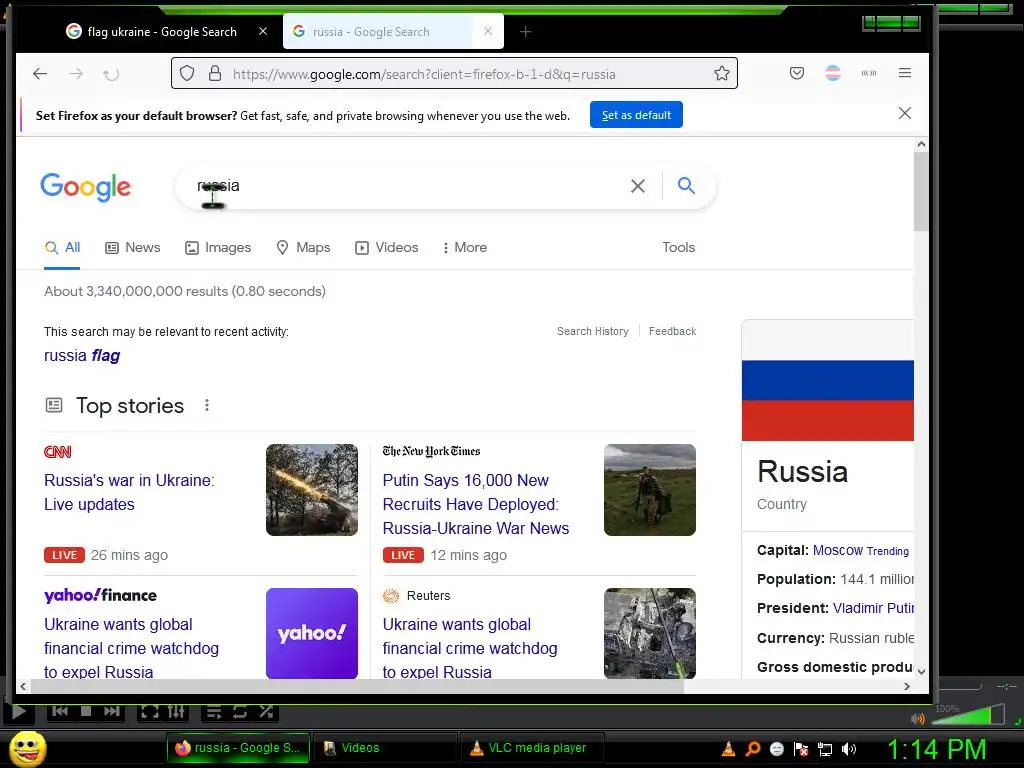Open the Moscow capital link
The height and width of the screenshot is (768, 1024).
point(838,551)
